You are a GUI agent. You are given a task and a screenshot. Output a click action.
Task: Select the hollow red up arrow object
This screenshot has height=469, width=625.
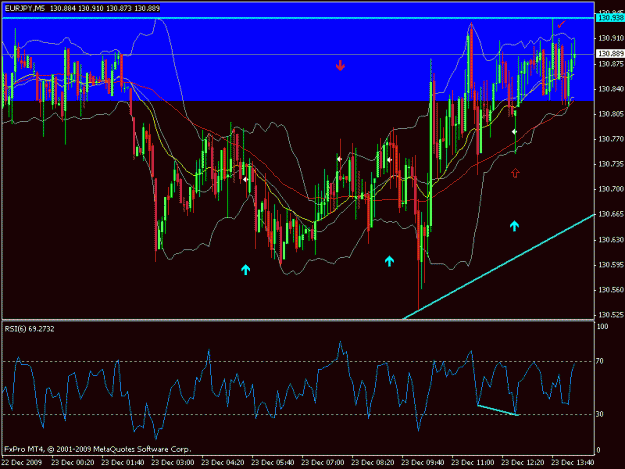tap(515, 173)
